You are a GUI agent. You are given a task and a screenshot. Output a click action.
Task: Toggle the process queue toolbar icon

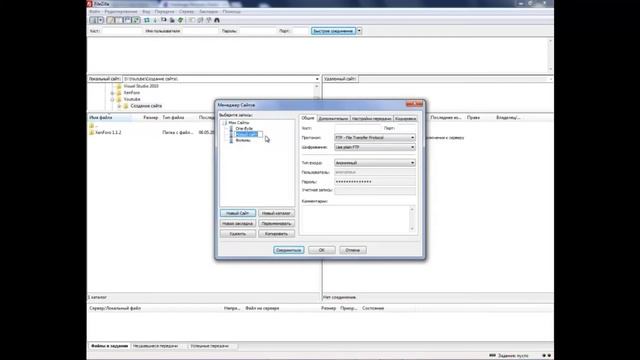155,20
